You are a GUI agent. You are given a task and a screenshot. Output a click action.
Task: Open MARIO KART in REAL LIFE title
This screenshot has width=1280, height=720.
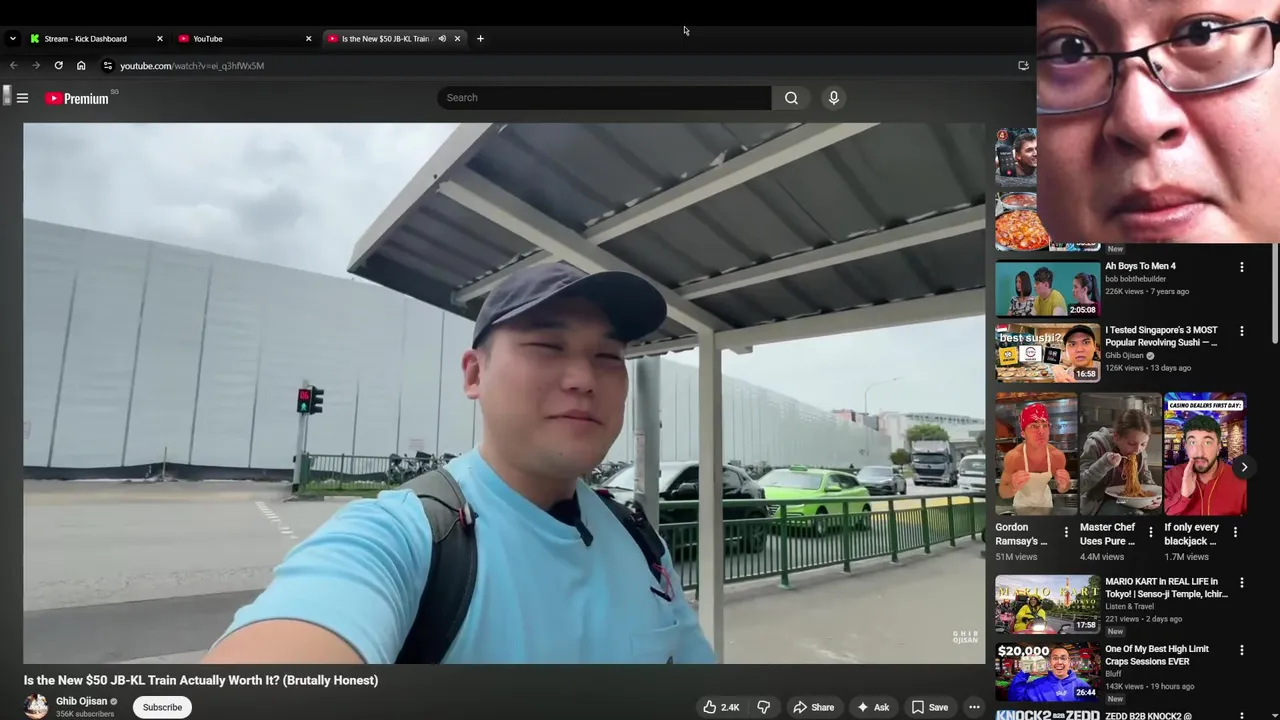pyautogui.click(x=1166, y=588)
